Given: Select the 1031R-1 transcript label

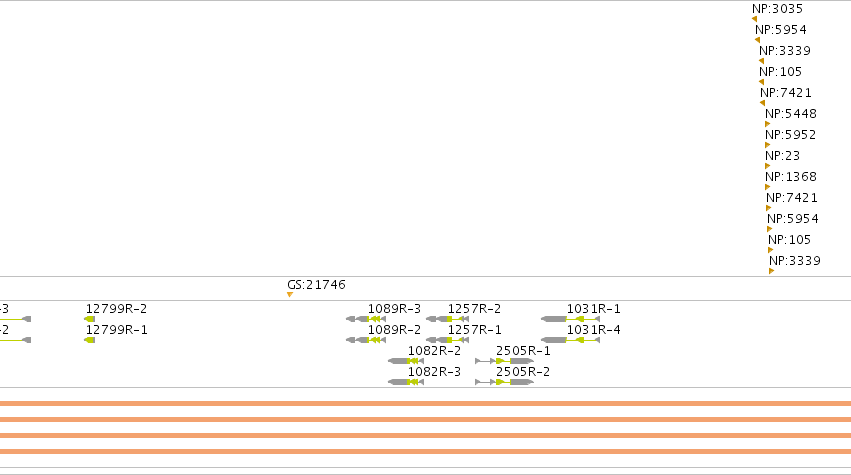Looking at the screenshot, I should pyautogui.click(x=593, y=309).
